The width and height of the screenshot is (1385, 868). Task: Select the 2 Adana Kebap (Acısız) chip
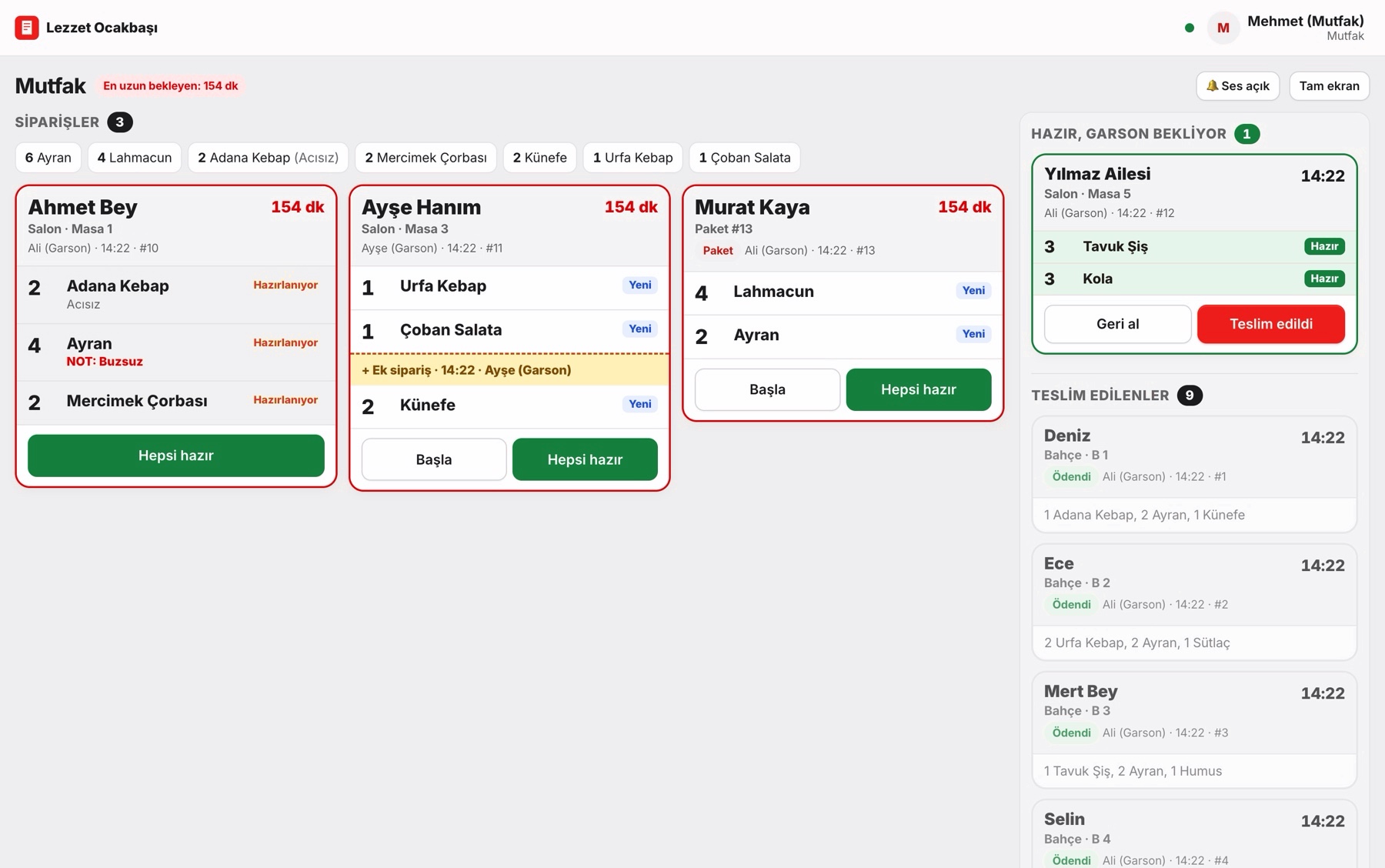pos(268,158)
